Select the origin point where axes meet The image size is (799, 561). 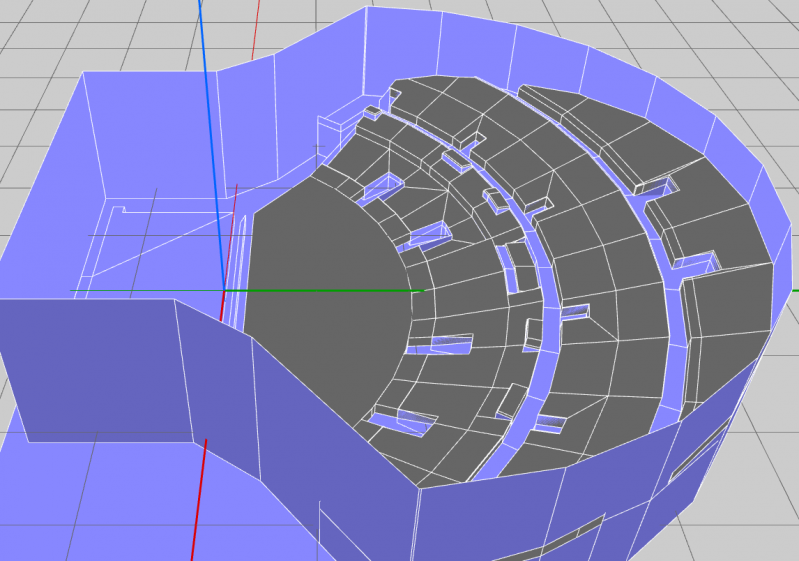224,291
